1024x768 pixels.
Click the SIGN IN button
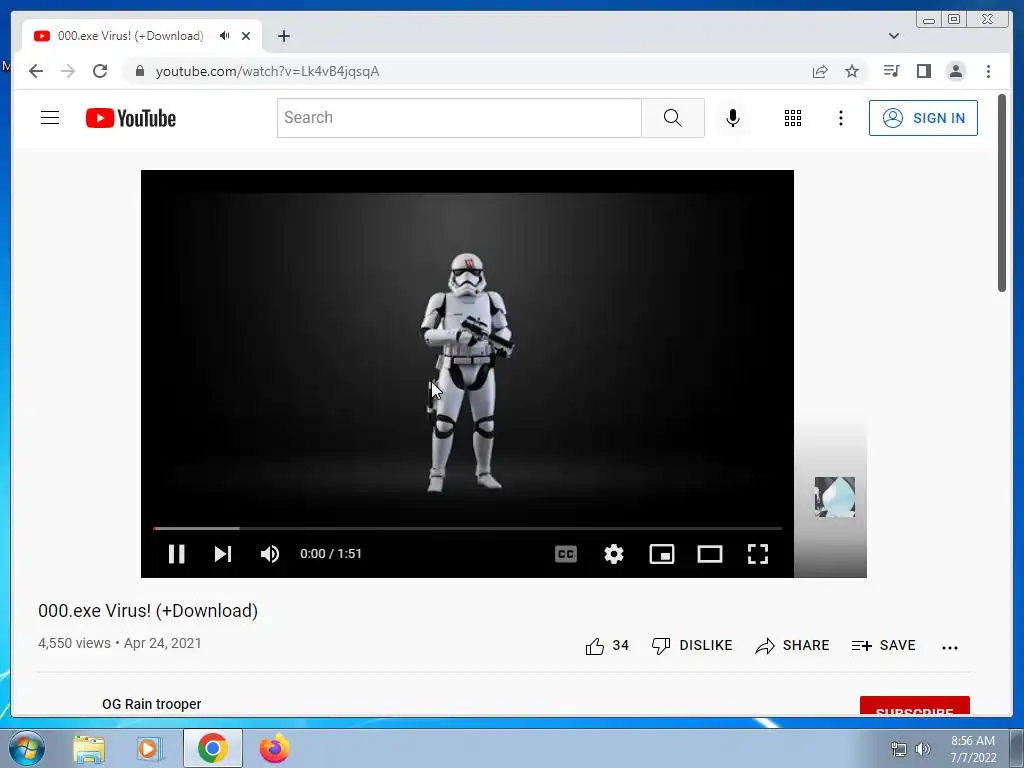pos(923,118)
